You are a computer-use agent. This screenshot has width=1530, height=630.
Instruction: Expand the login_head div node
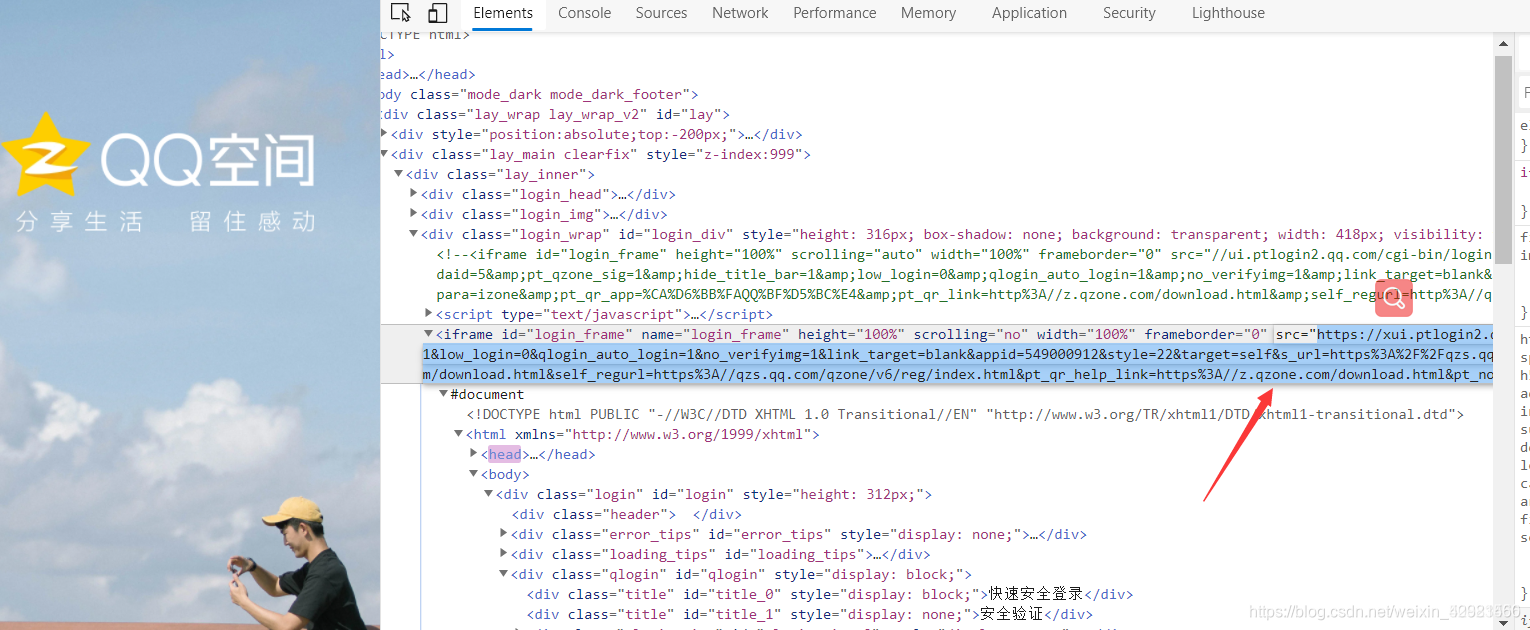click(415, 194)
